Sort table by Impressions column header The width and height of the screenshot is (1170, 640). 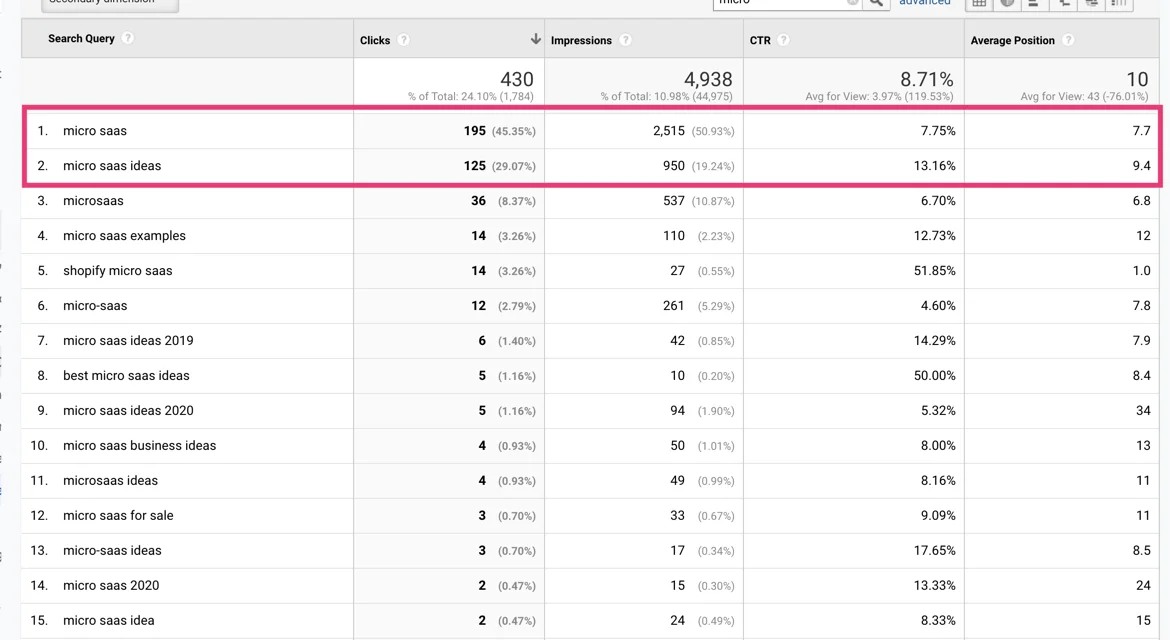pos(581,41)
